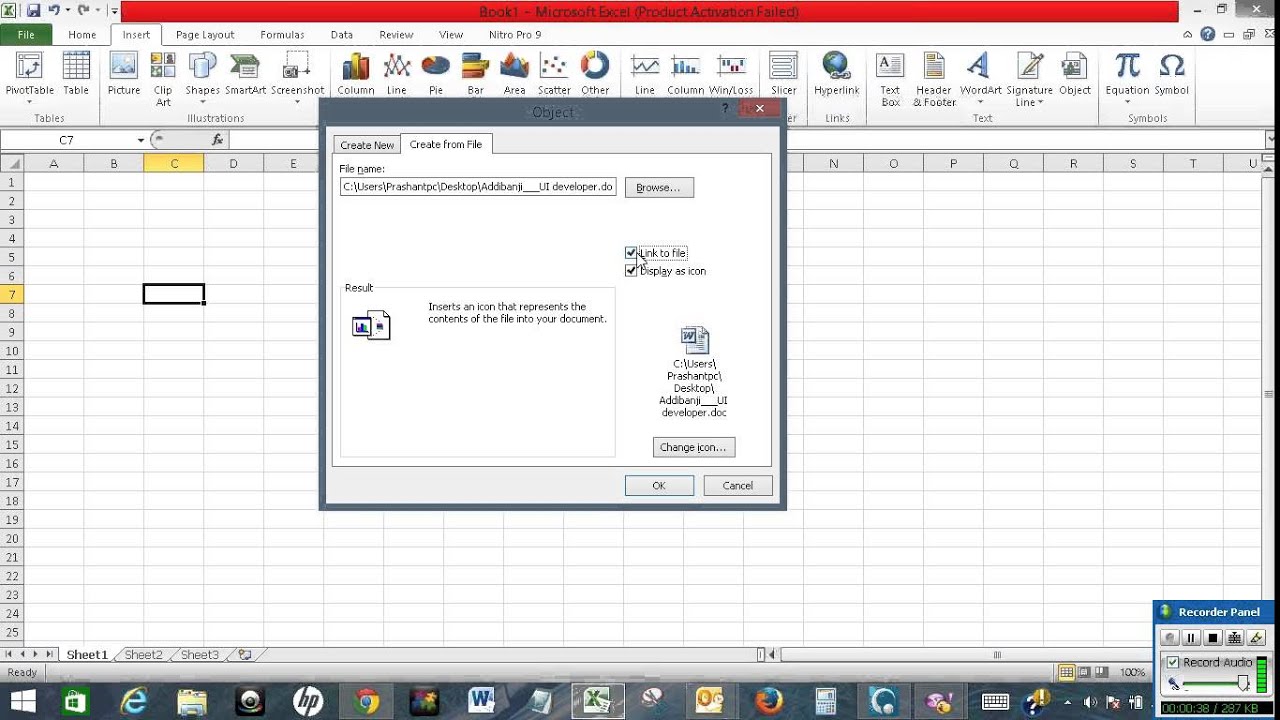Expand the formula bar

tap(1270, 140)
